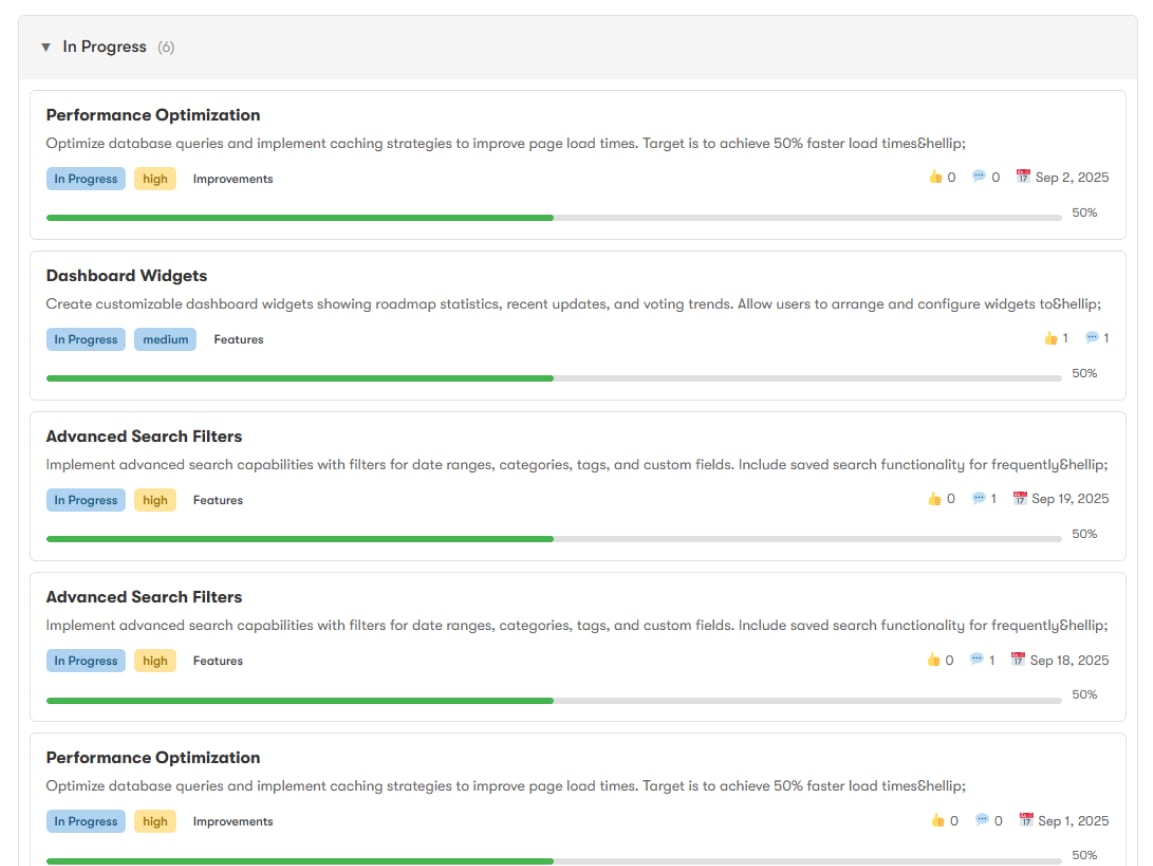Click comment bubble on card dated Sep 1, 2025

pyautogui.click(x=982, y=820)
